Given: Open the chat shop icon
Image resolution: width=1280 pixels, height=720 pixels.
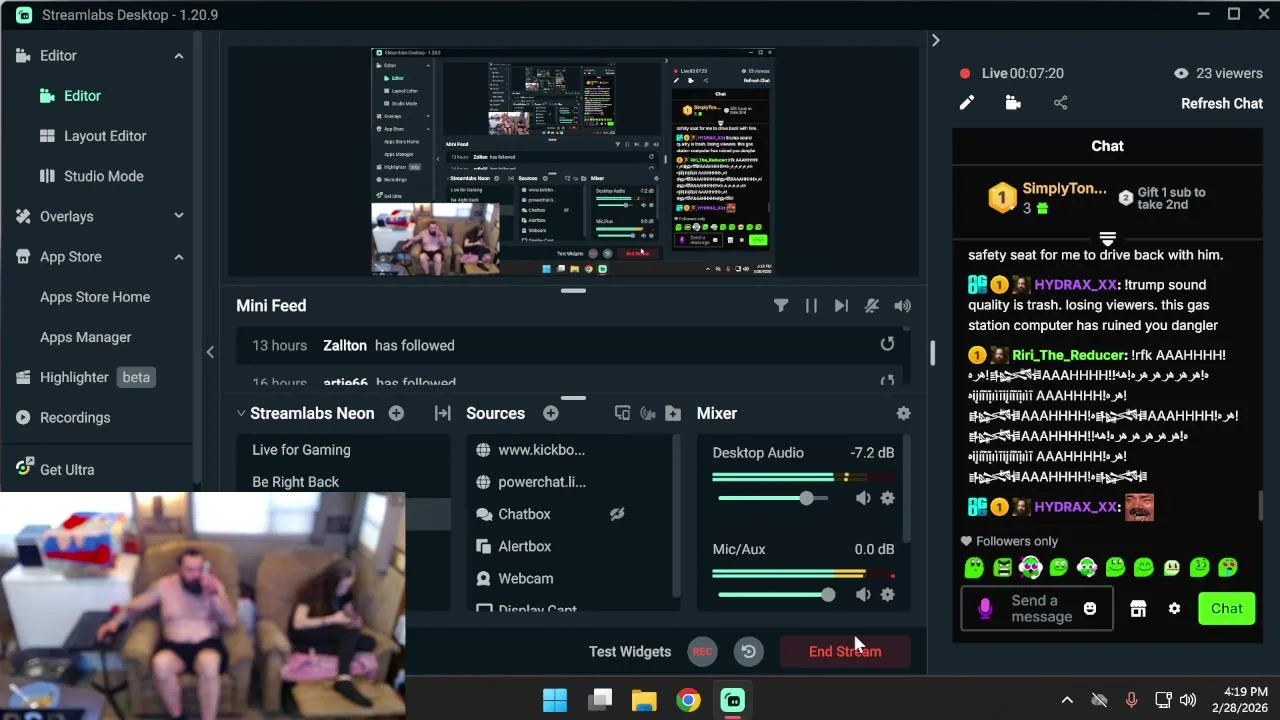Looking at the screenshot, I should 1138,608.
